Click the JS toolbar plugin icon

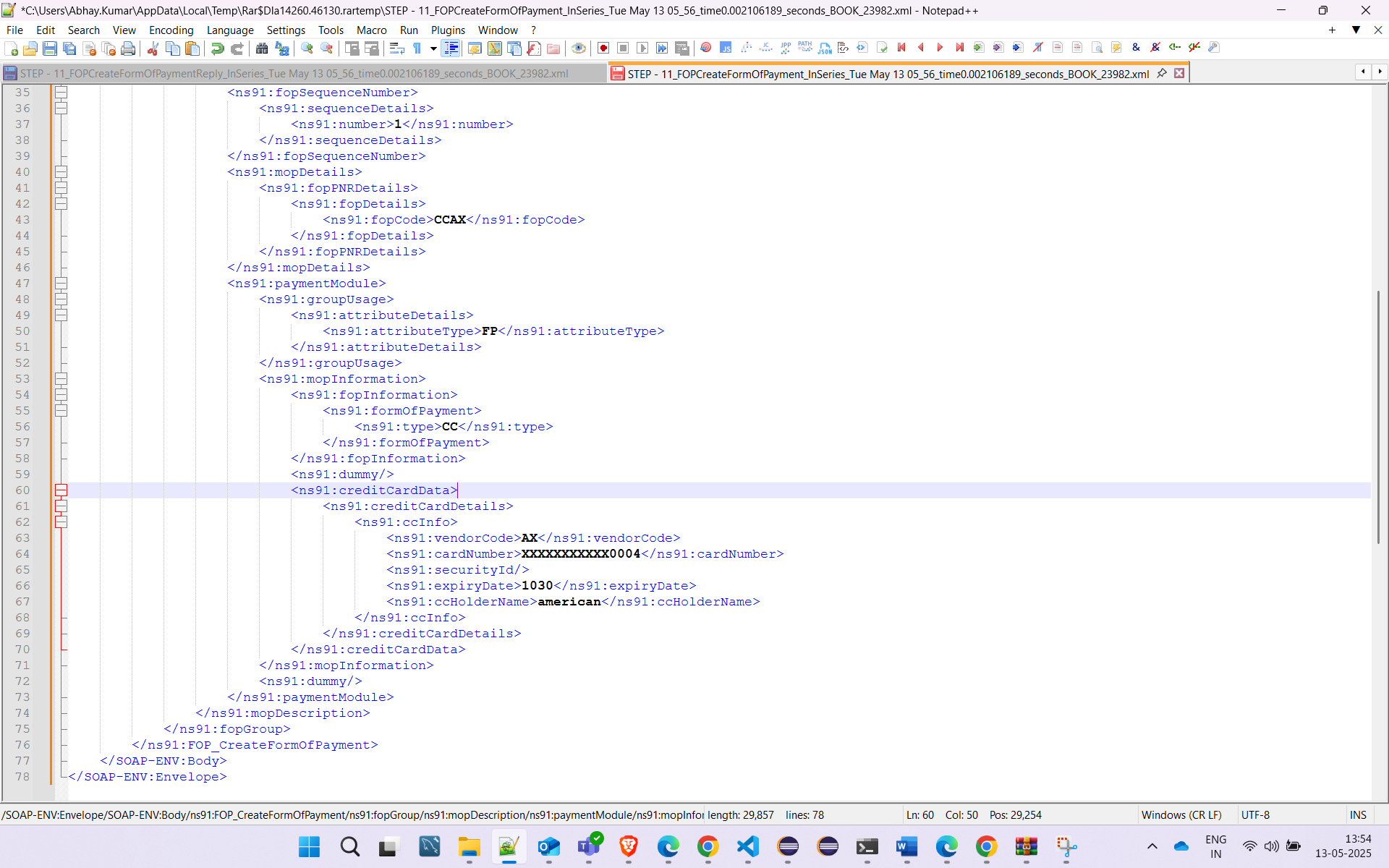[x=726, y=48]
